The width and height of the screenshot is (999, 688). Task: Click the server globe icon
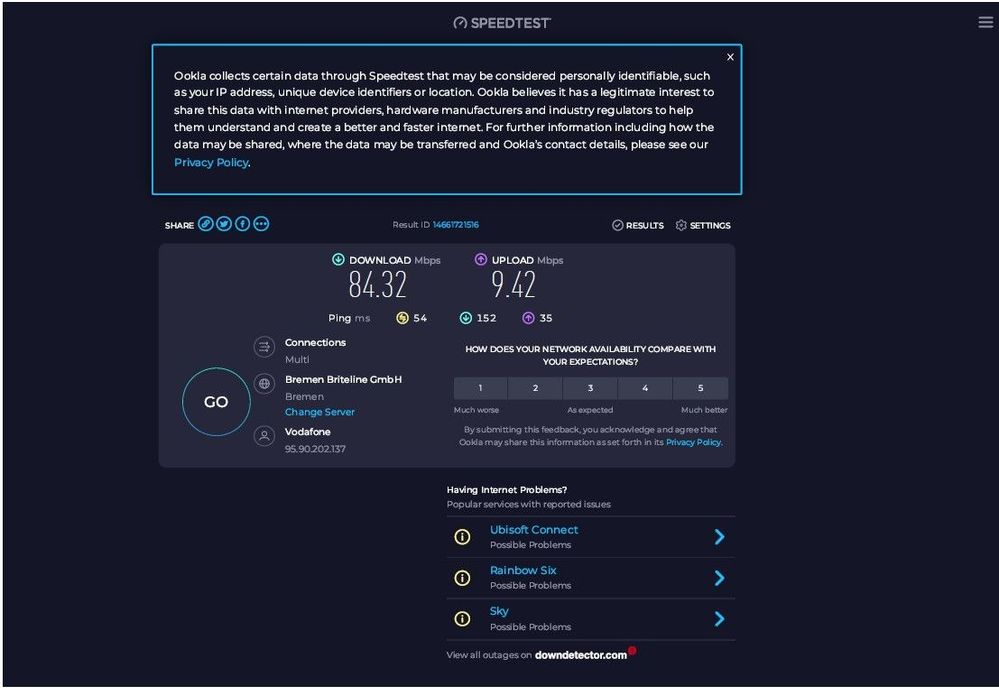tap(264, 383)
